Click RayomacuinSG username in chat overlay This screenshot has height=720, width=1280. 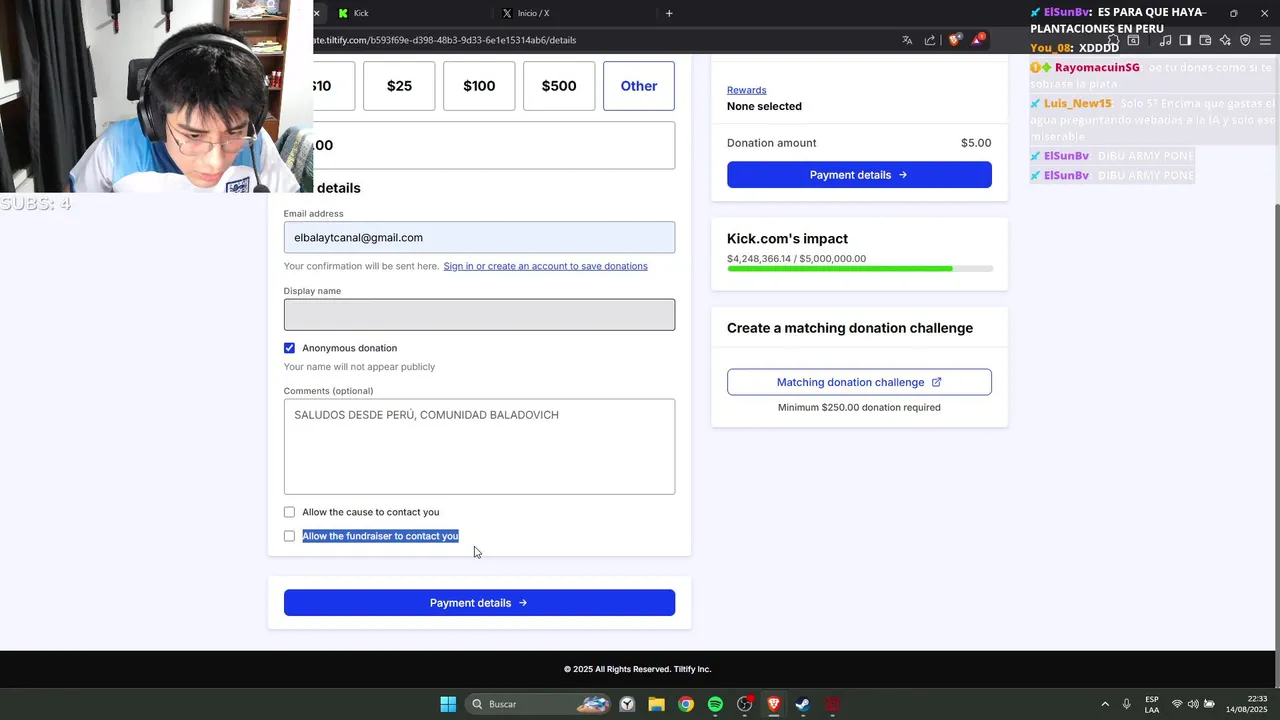click(1097, 68)
